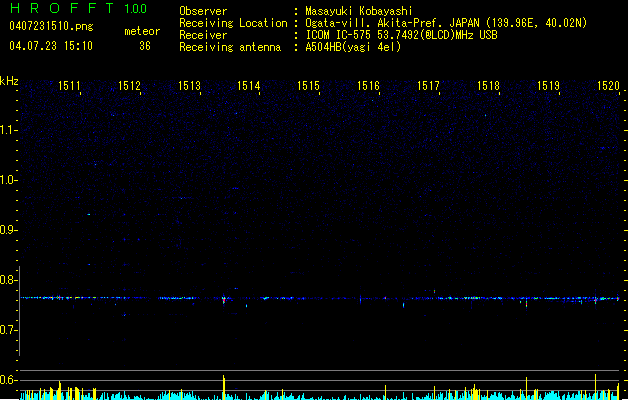Image resolution: width=629 pixels, height=400 pixels.
Task: Click the 'meteor' label
Action: [x=142, y=31]
